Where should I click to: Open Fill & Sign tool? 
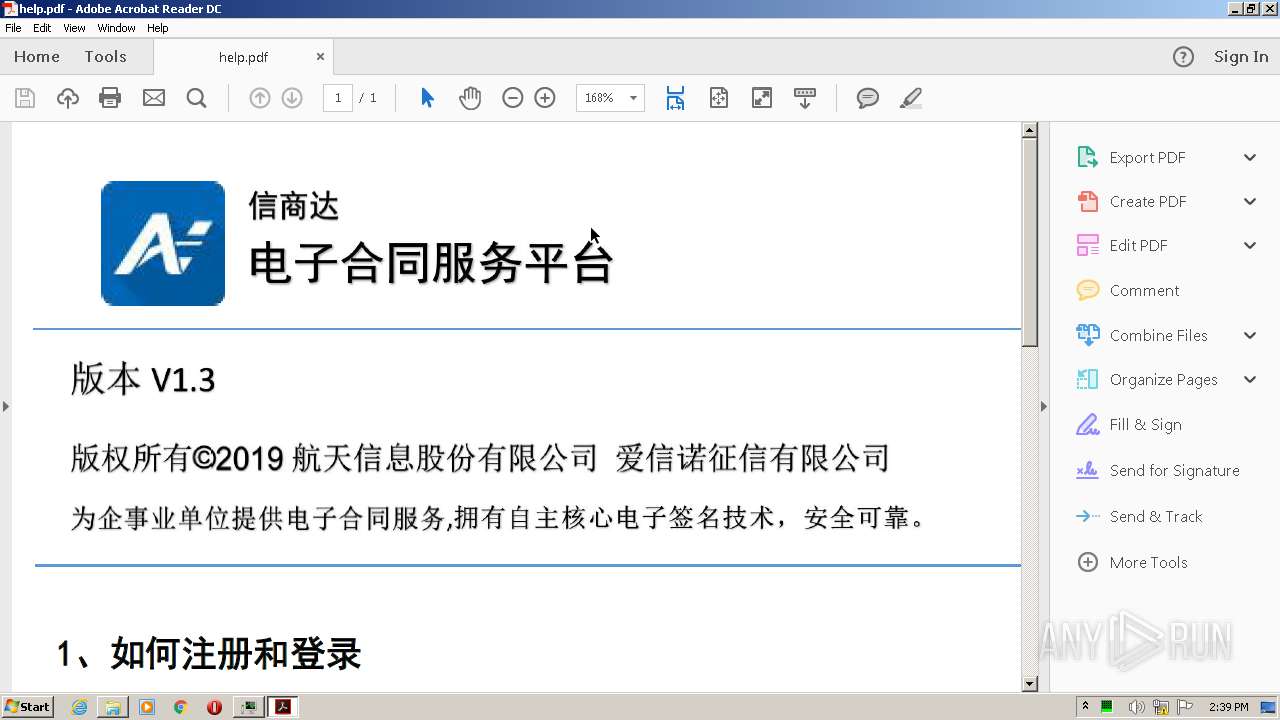pyautogui.click(x=1145, y=424)
